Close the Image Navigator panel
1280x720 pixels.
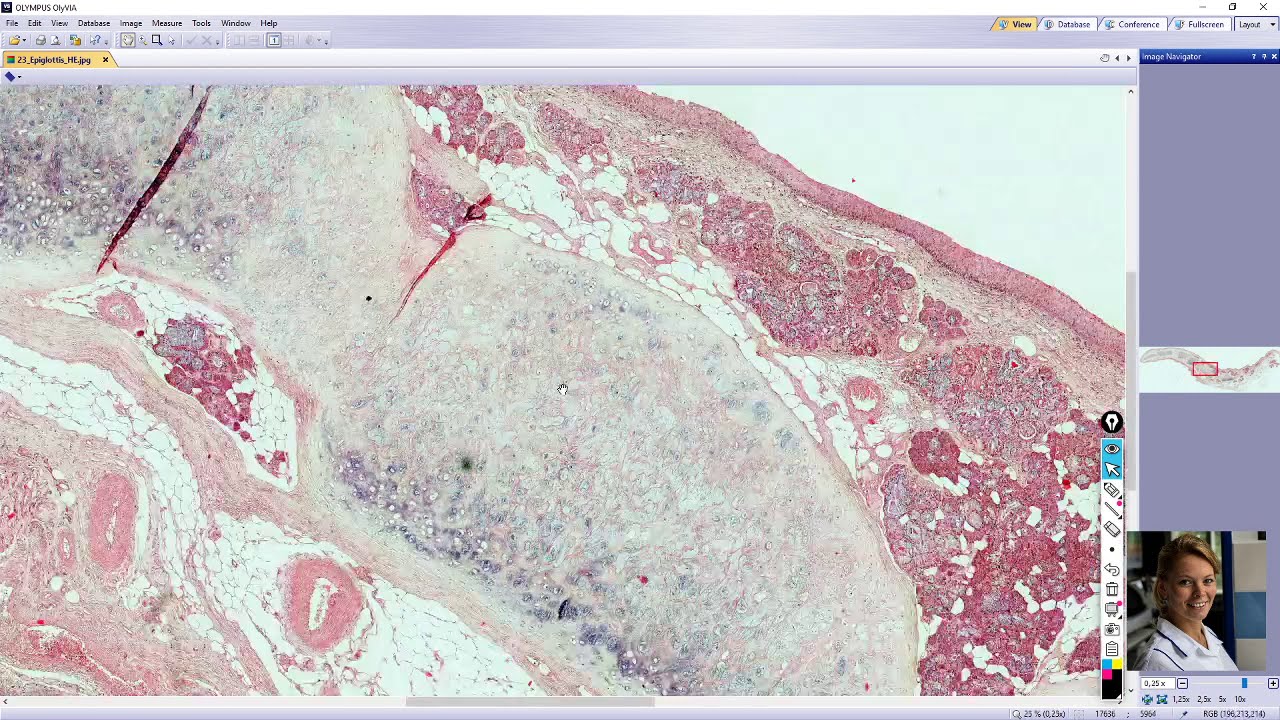click(1274, 57)
